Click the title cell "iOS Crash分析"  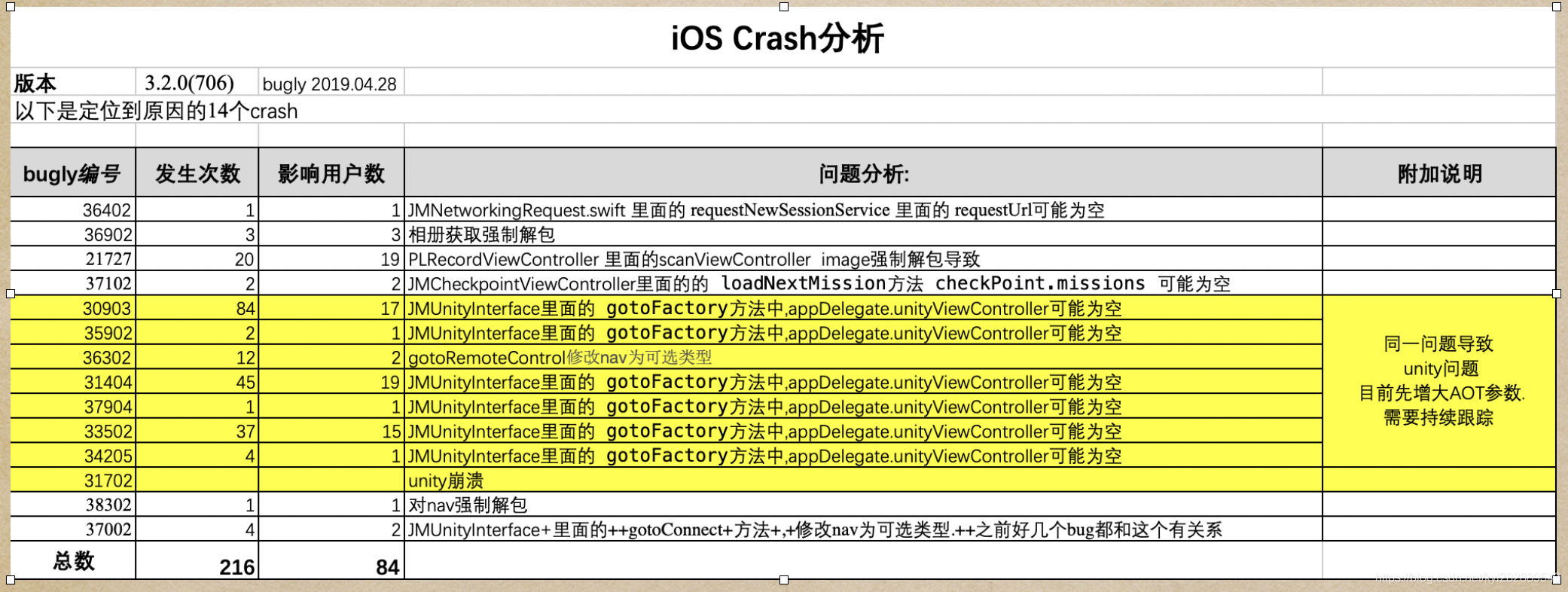[782, 38]
